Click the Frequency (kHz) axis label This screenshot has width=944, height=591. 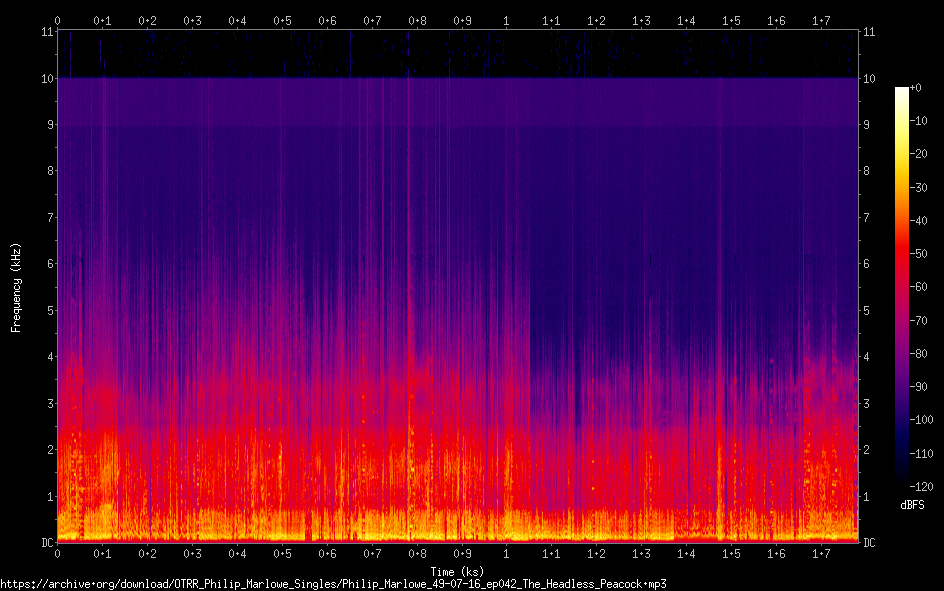coord(16,287)
